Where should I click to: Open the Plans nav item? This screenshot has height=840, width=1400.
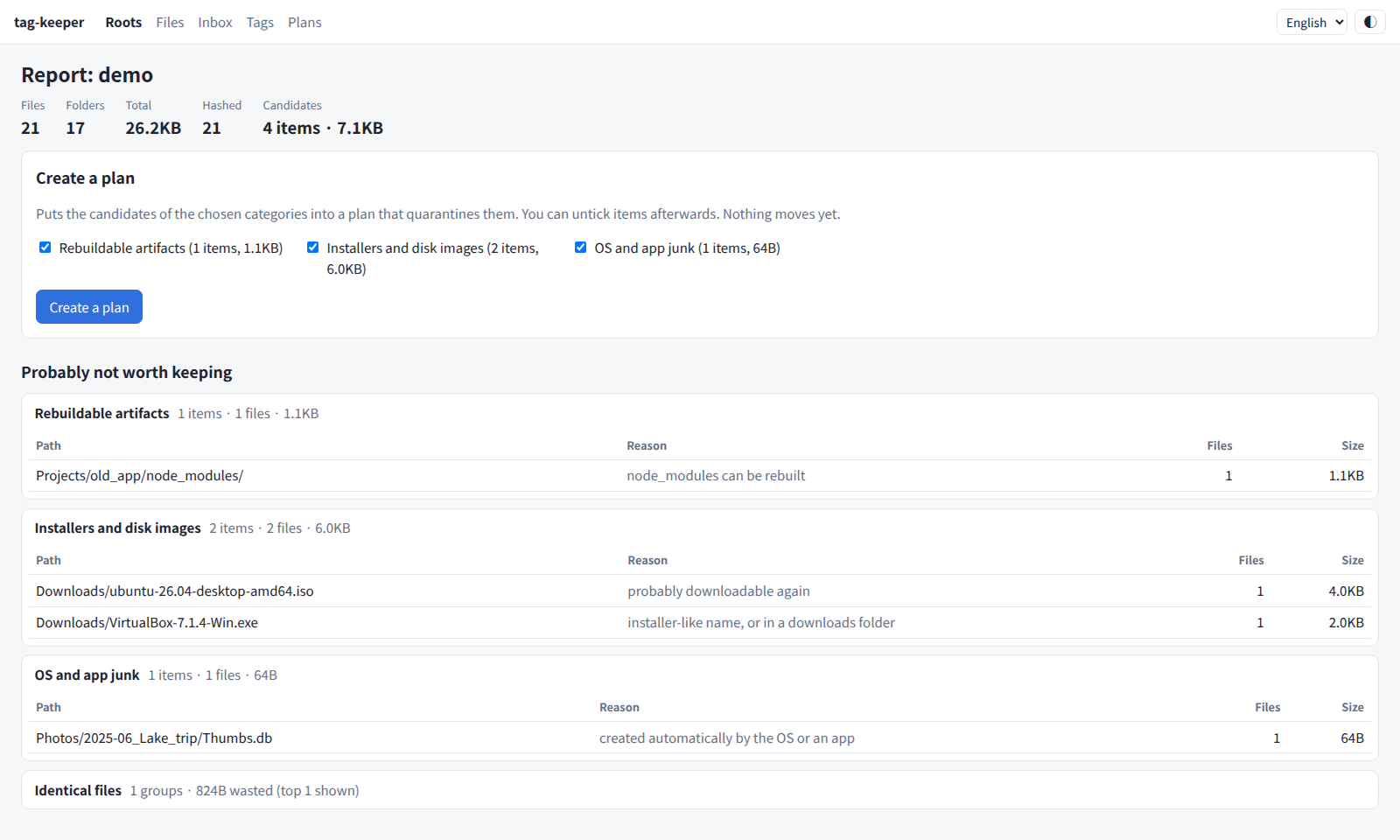coord(304,22)
